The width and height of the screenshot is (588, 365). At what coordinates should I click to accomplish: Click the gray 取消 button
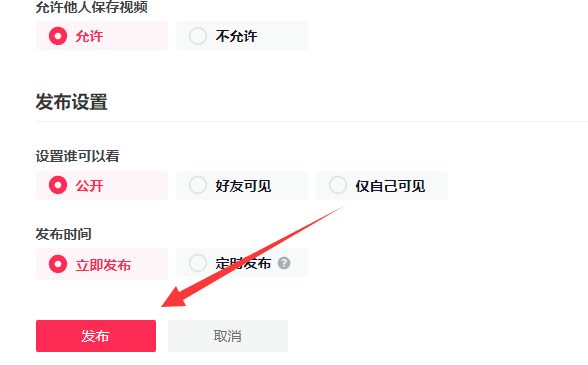(228, 336)
